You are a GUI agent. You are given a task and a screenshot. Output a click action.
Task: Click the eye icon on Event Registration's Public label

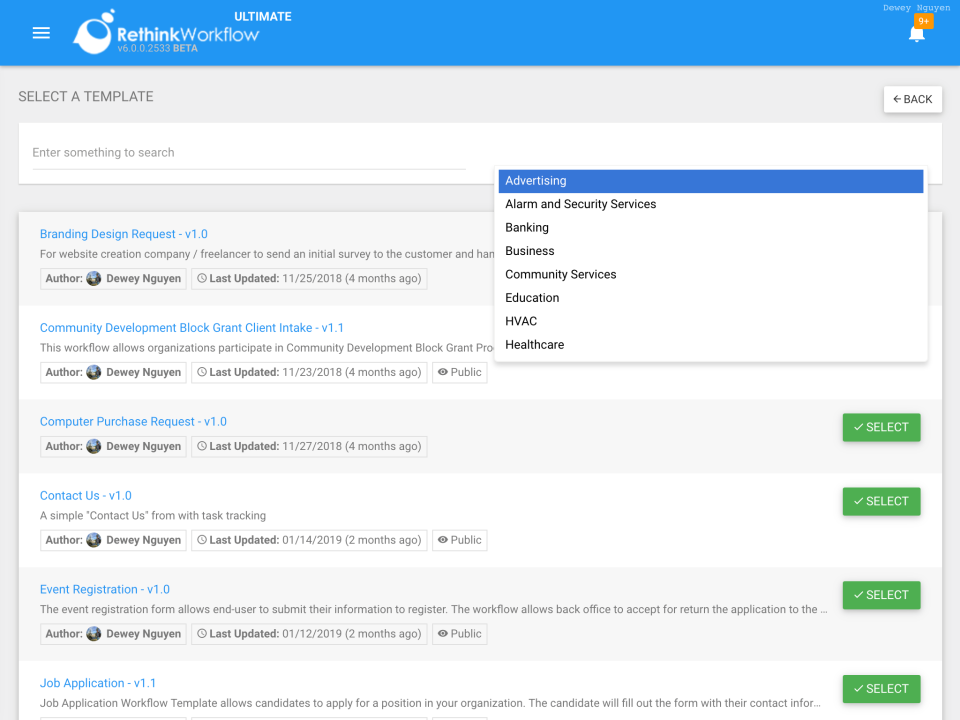pyautogui.click(x=441, y=633)
